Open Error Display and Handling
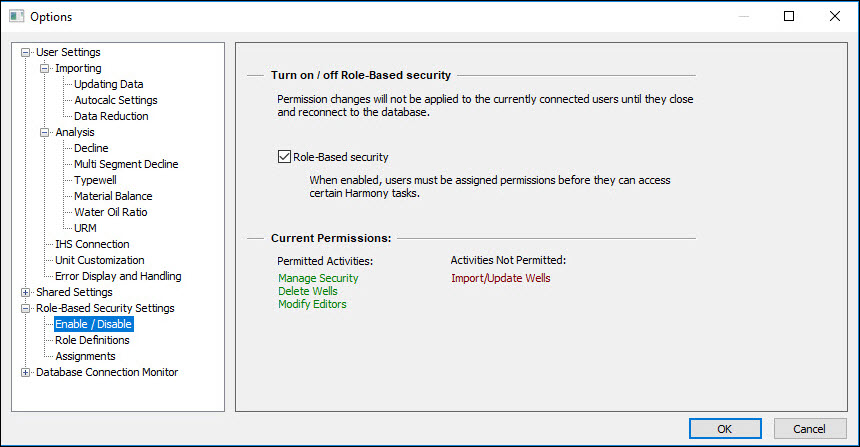 pos(118,276)
